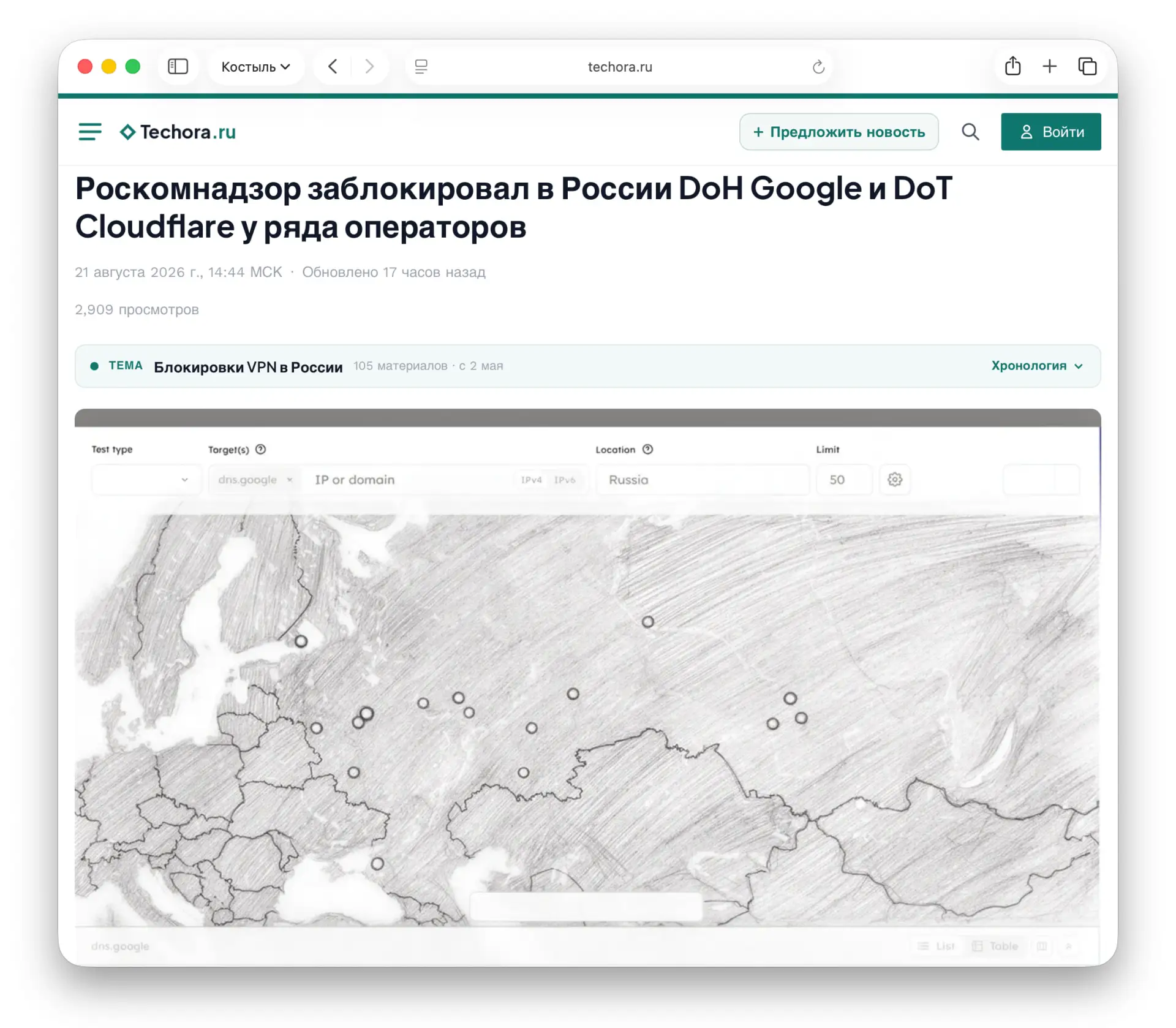1176x1028 pixels.
Task: Zoom the Safari window with the green button
Action: click(133, 66)
